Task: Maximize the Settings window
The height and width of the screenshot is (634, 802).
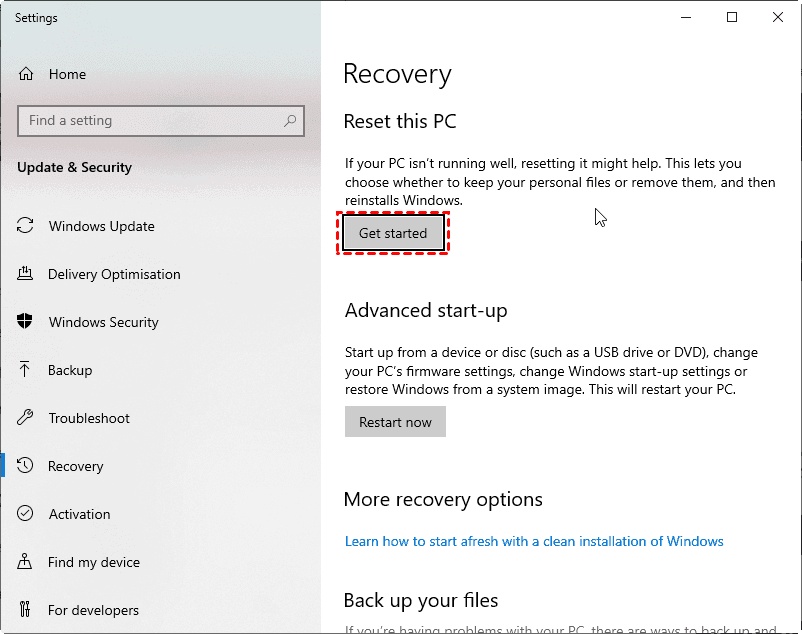Action: point(732,17)
